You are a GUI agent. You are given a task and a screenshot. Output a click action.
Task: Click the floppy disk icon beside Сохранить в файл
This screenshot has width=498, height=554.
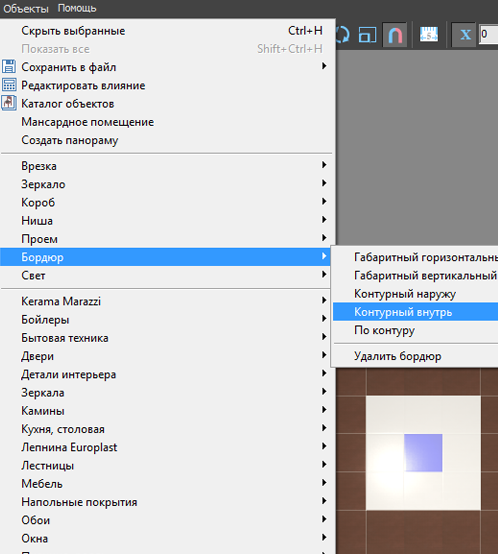pos(9,66)
